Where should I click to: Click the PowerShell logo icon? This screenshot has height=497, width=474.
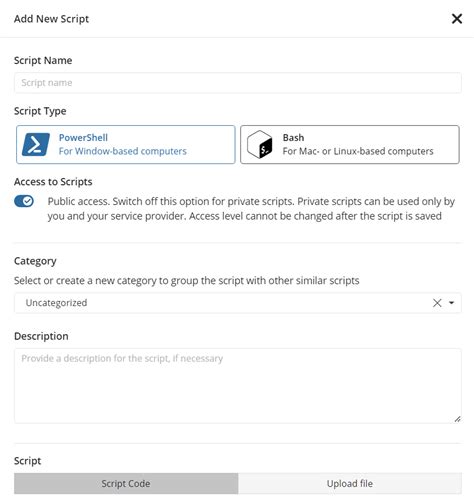pos(36,145)
